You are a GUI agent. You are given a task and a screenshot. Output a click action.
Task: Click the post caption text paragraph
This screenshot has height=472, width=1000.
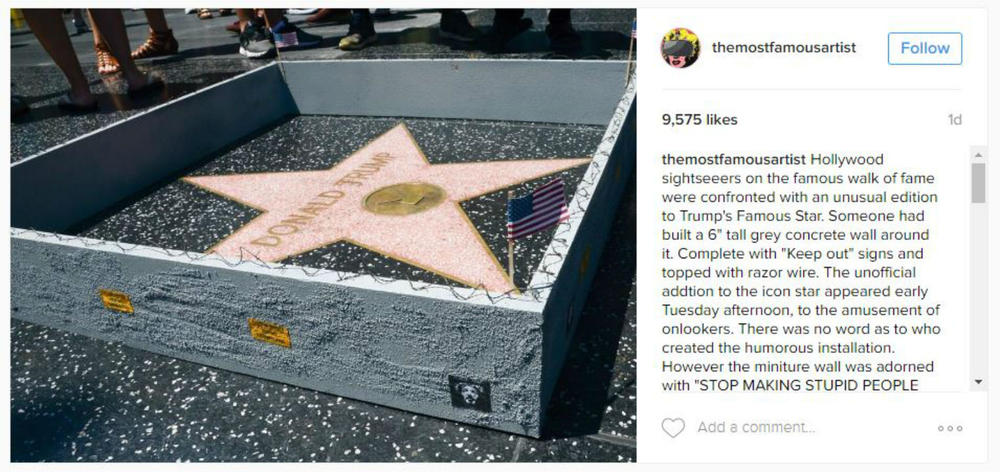801,272
